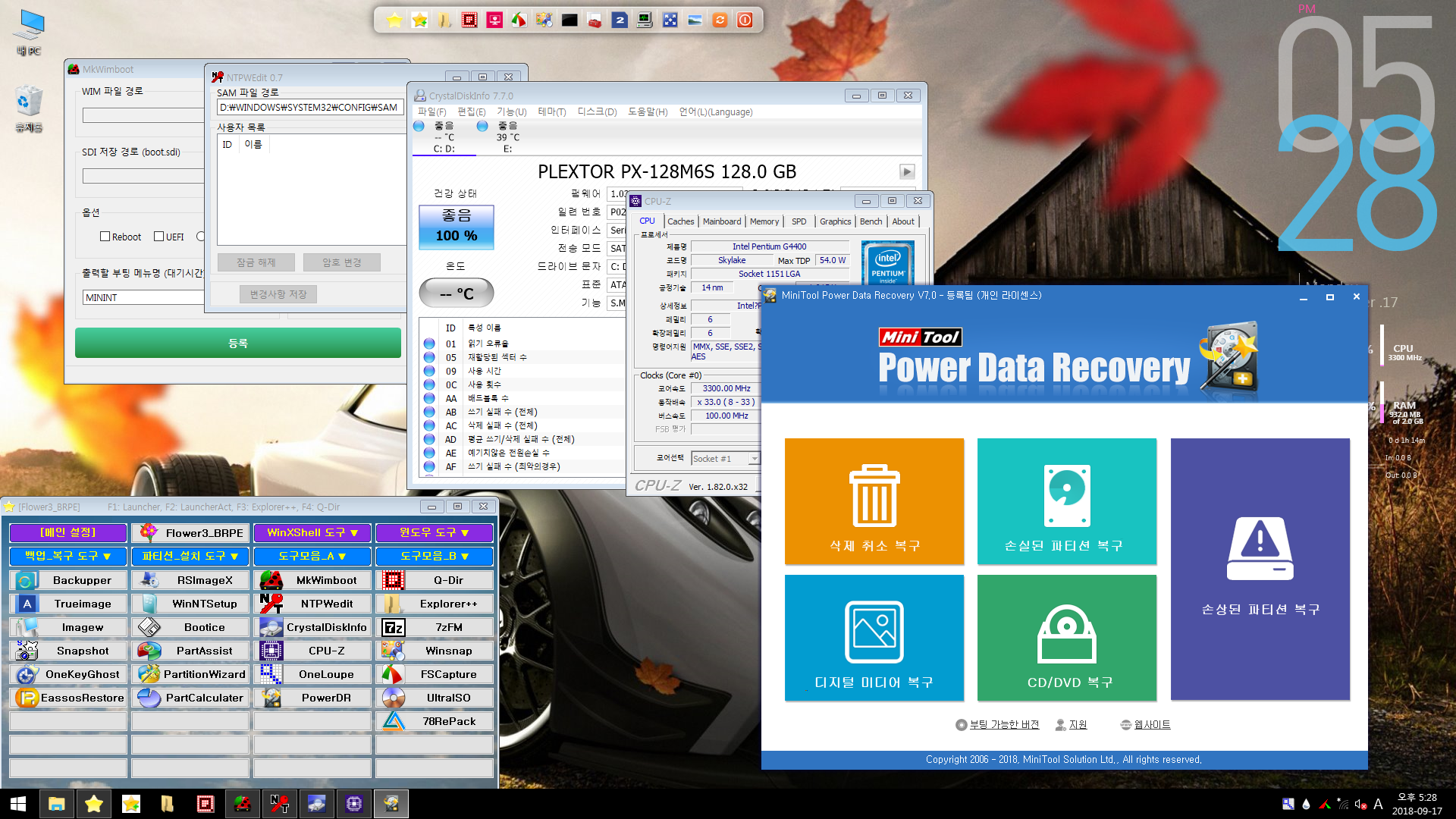Open the 부팅 가능한 버전 link
1456x819 pixels.
click(1004, 725)
